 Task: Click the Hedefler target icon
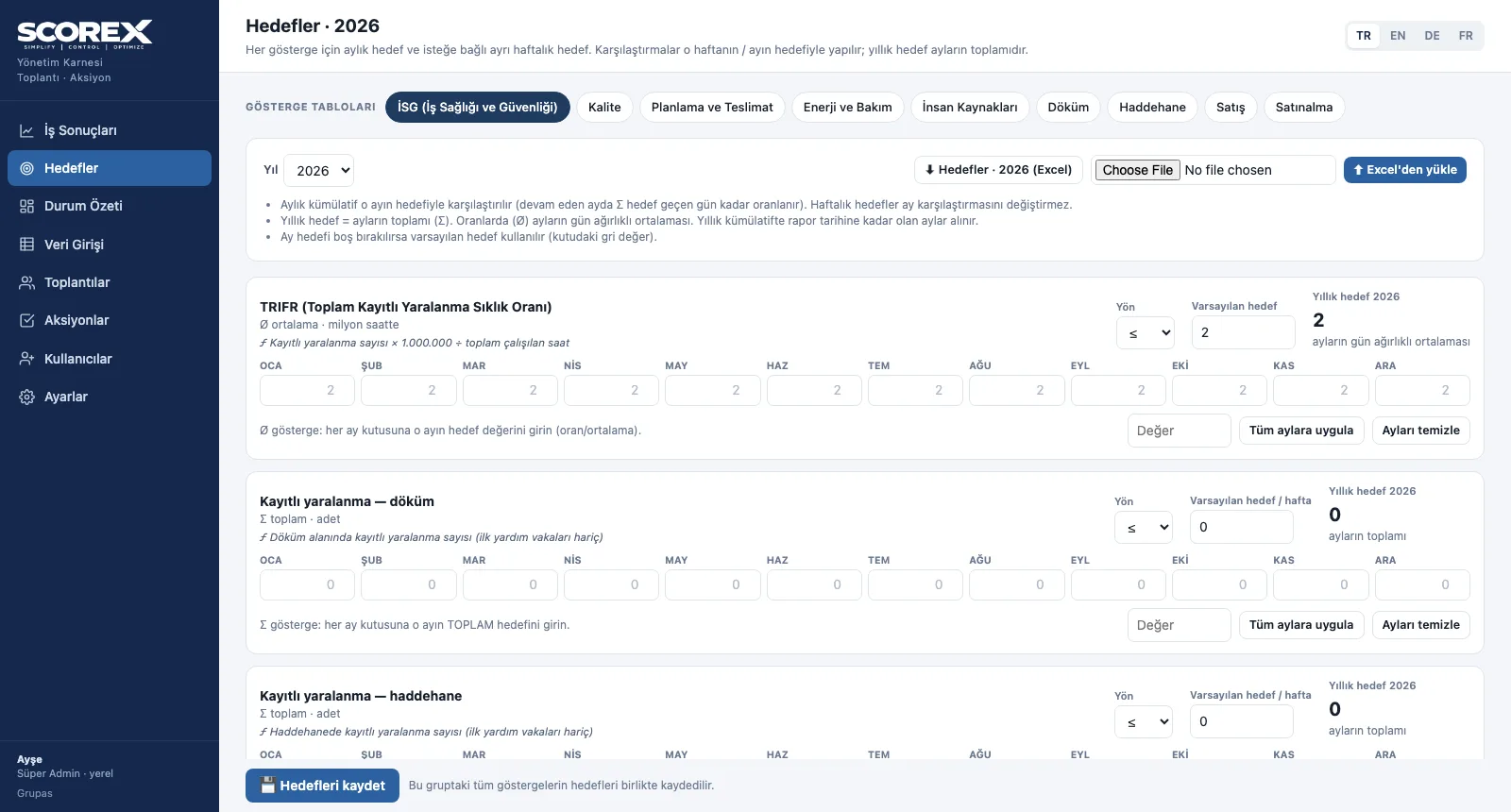(x=27, y=168)
